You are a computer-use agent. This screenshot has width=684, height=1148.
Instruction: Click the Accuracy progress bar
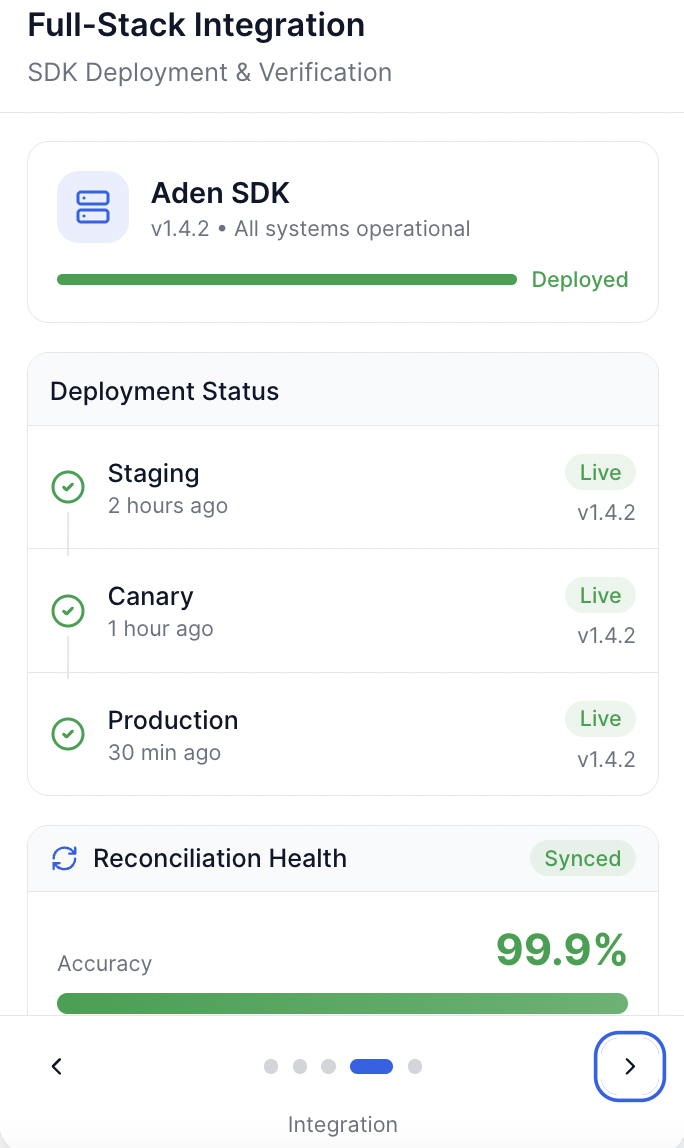click(342, 1003)
